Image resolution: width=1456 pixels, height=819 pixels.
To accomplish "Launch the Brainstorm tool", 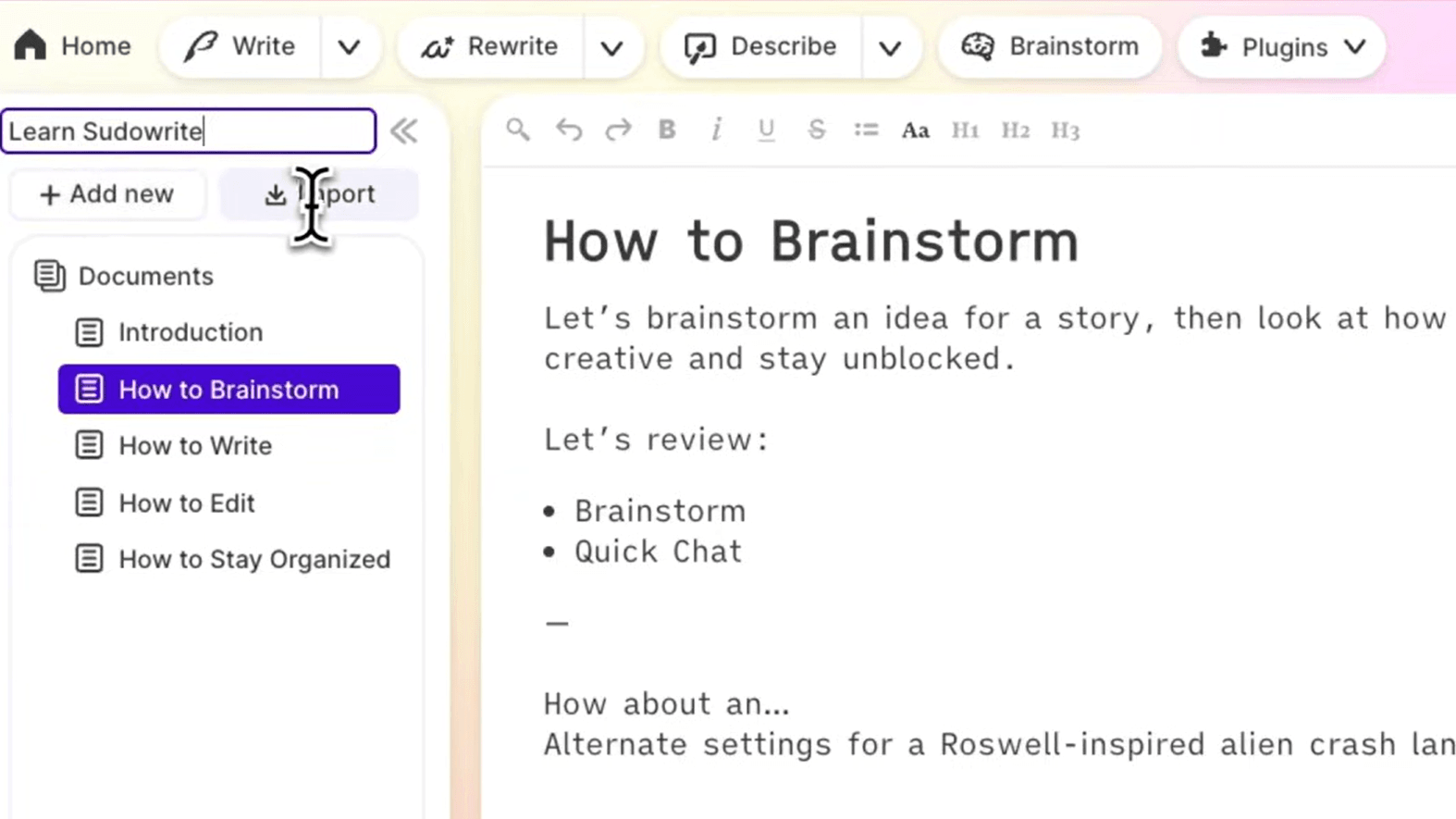I will coord(1050,46).
